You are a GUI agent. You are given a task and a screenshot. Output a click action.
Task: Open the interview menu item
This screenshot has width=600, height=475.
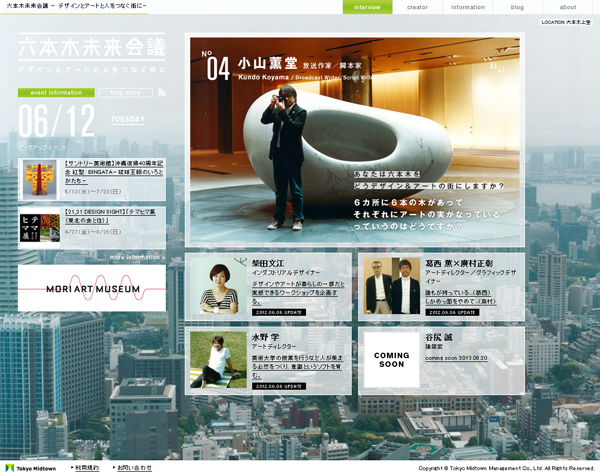pyautogui.click(x=367, y=7)
